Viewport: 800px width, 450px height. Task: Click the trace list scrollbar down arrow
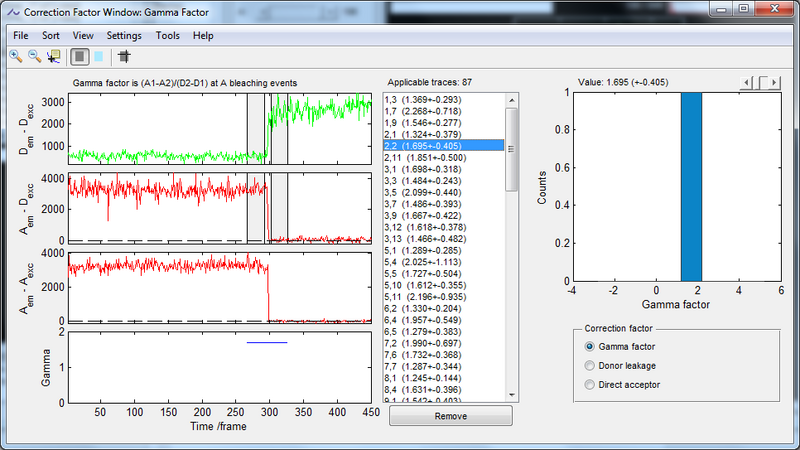(511, 393)
